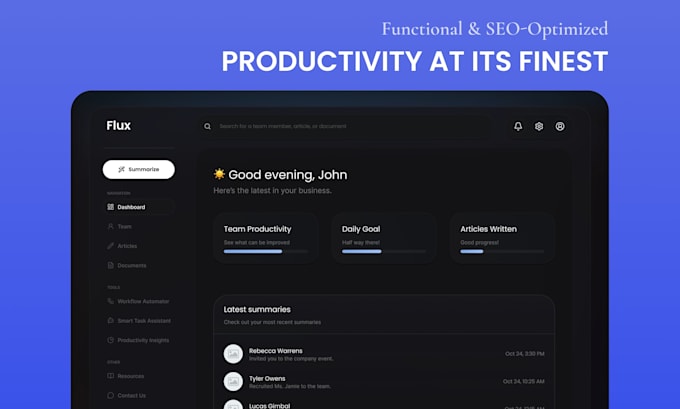680x409 pixels.
Task: Go to Team in the sidebar
Action: [124, 226]
